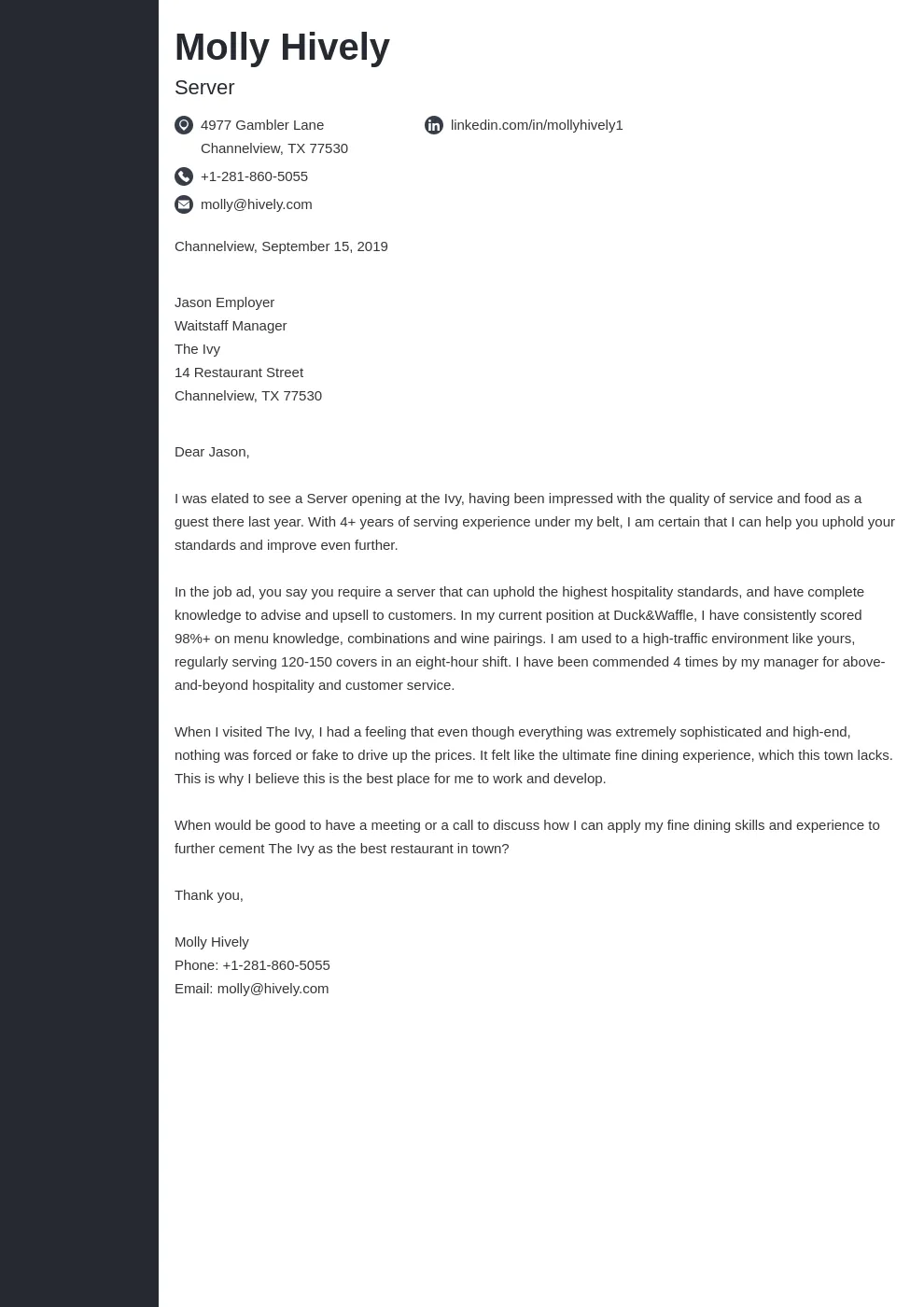Screen dimensions: 924x1307
Task: Click the Thank you closing line
Action: click(209, 895)
